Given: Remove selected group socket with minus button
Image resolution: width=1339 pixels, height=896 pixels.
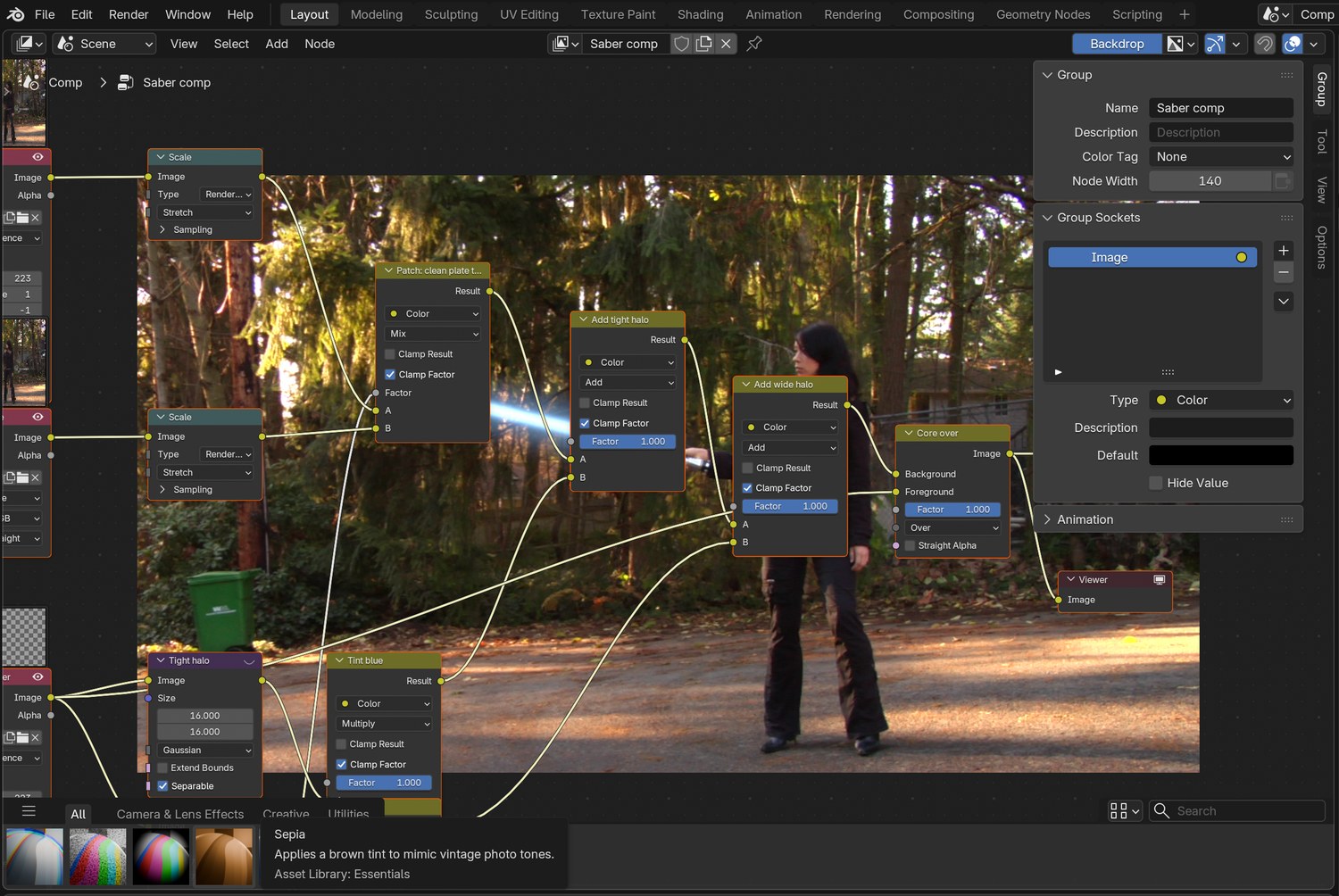Looking at the screenshot, I should click(1284, 272).
